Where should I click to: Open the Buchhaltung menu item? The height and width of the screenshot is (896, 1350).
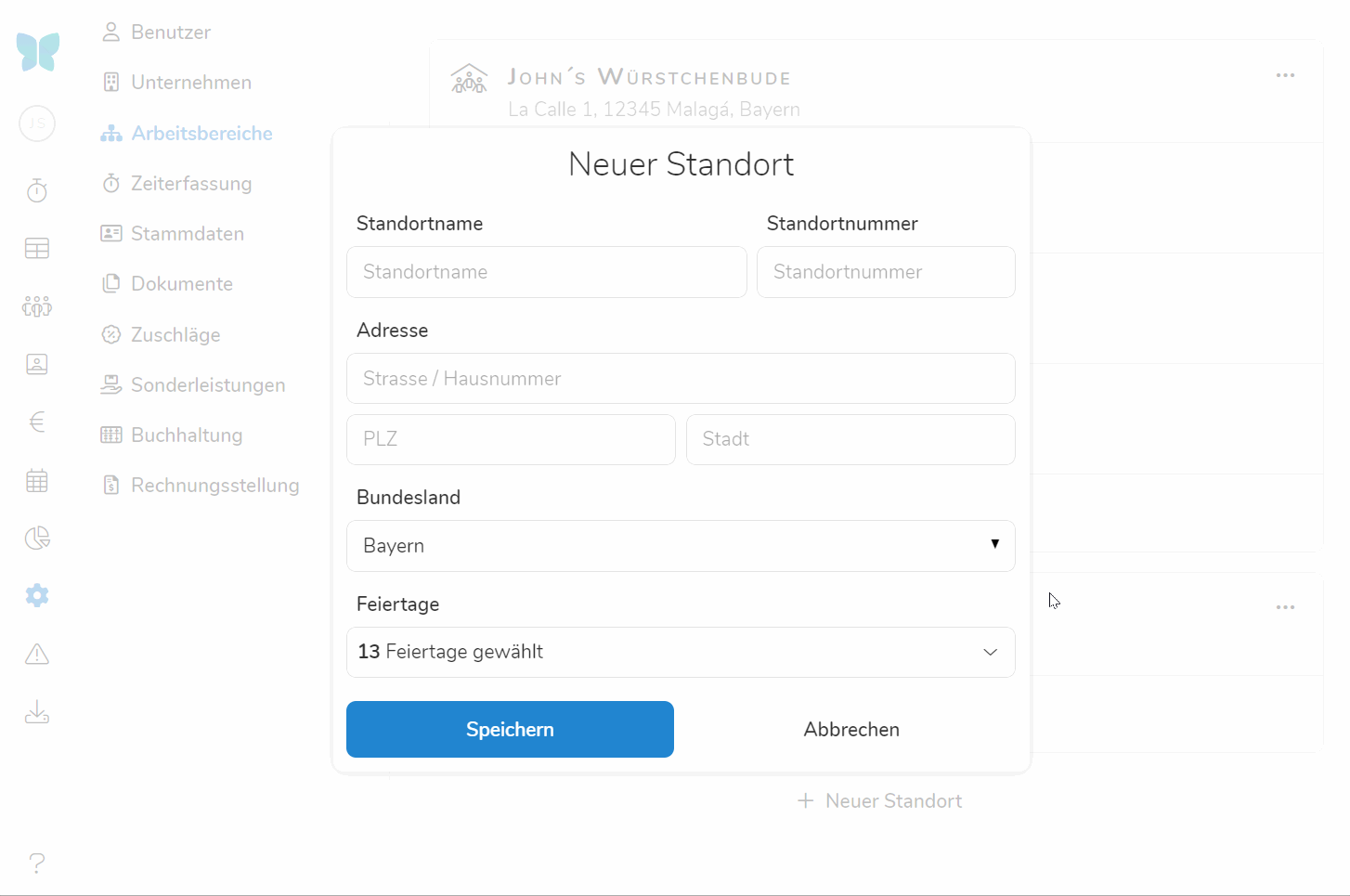[x=186, y=435]
